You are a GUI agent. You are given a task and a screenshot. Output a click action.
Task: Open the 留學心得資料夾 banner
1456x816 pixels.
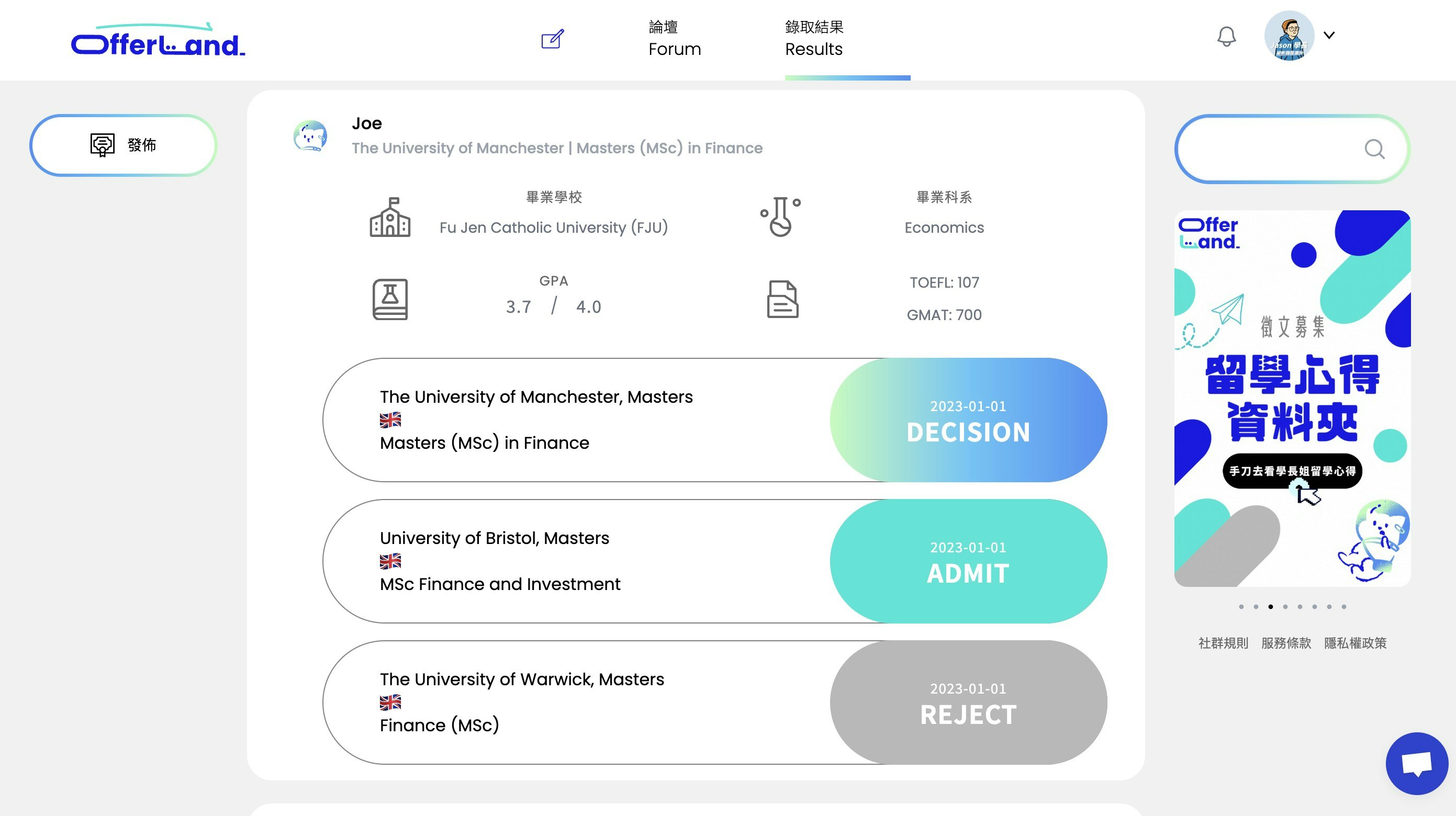(x=1292, y=398)
